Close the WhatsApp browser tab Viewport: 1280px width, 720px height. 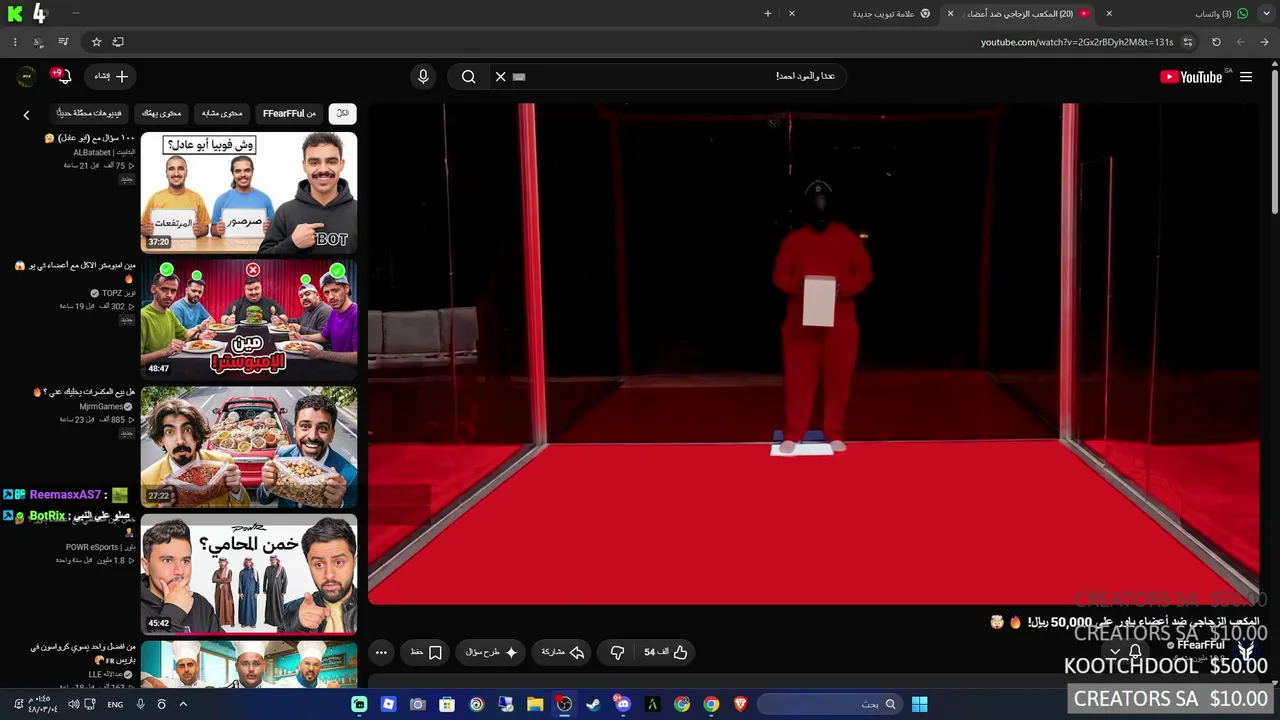[x=1109, y=14]
